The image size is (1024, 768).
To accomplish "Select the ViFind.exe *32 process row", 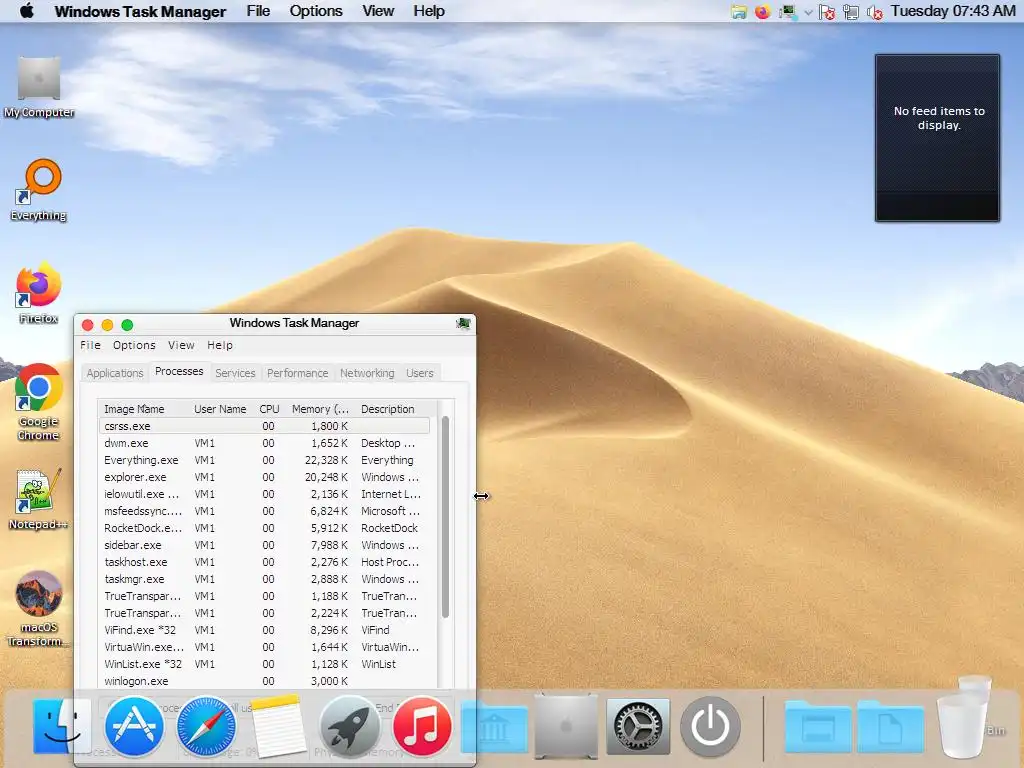I will tap(264, 630).
